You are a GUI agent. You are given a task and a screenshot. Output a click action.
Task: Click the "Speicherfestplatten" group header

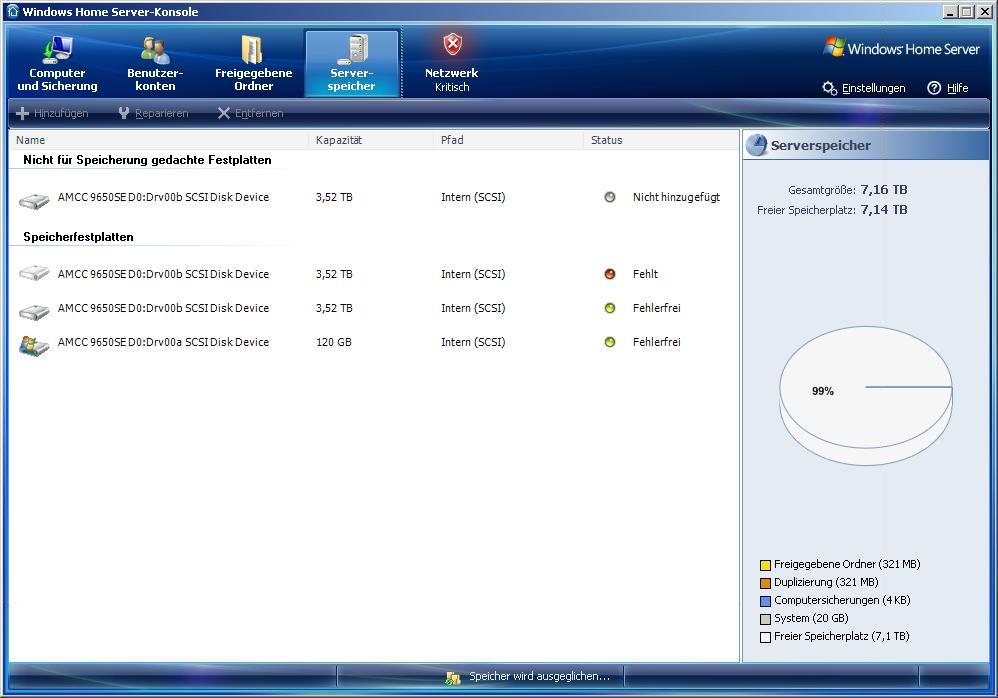point(78,237)
